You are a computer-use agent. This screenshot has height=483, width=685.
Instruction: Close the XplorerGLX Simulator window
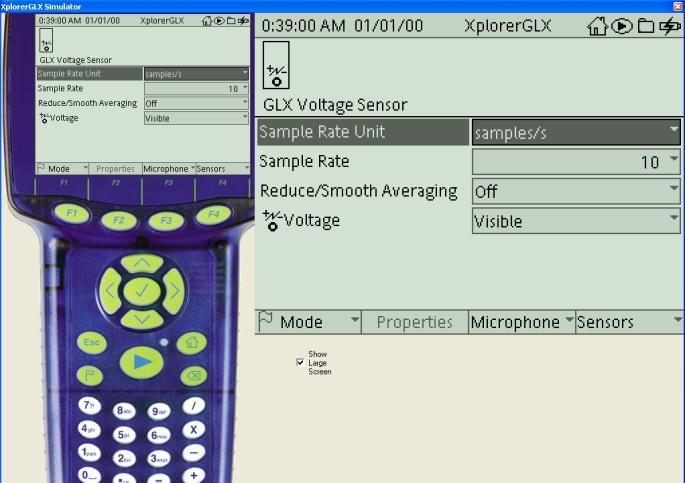click(x=678, y=6)
